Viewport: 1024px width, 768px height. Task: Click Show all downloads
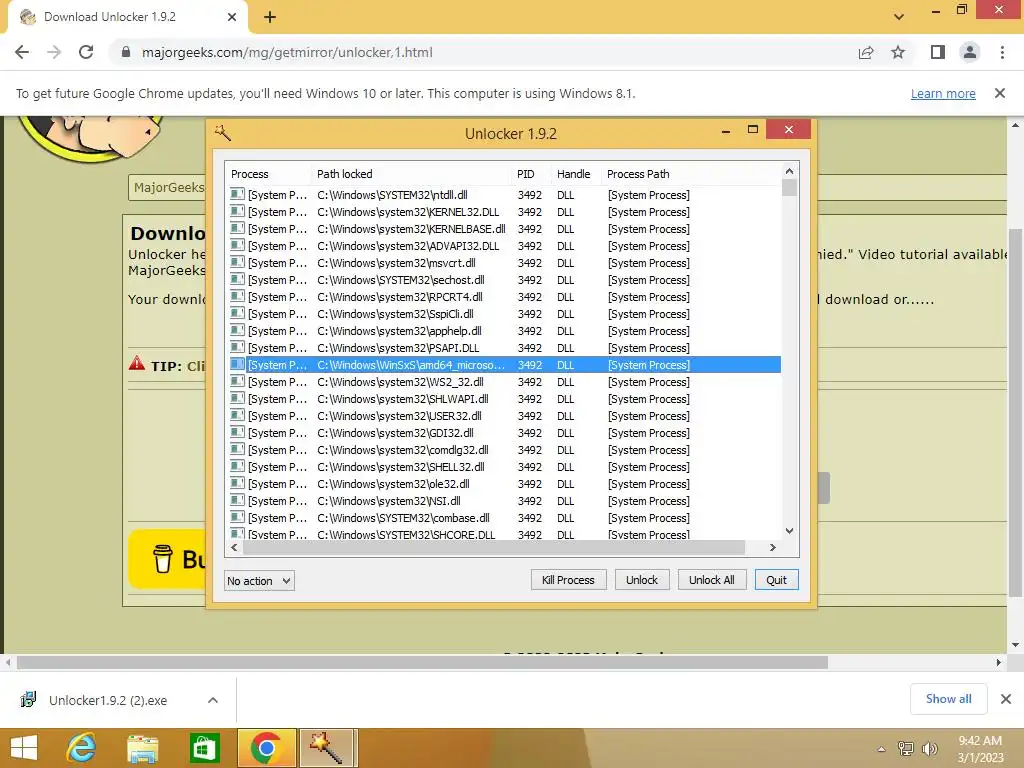[x=948, y=699]
